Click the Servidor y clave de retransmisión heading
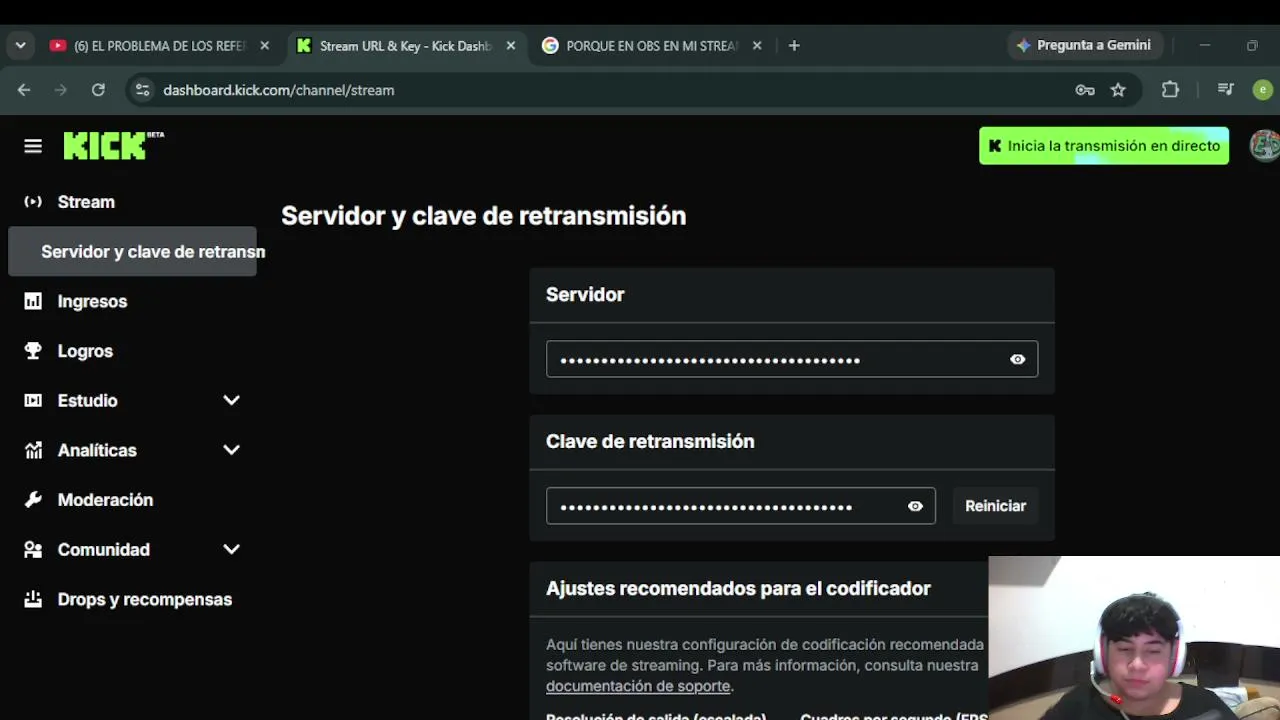This screenshot has width=1280, height=720. tap(483, 216)
